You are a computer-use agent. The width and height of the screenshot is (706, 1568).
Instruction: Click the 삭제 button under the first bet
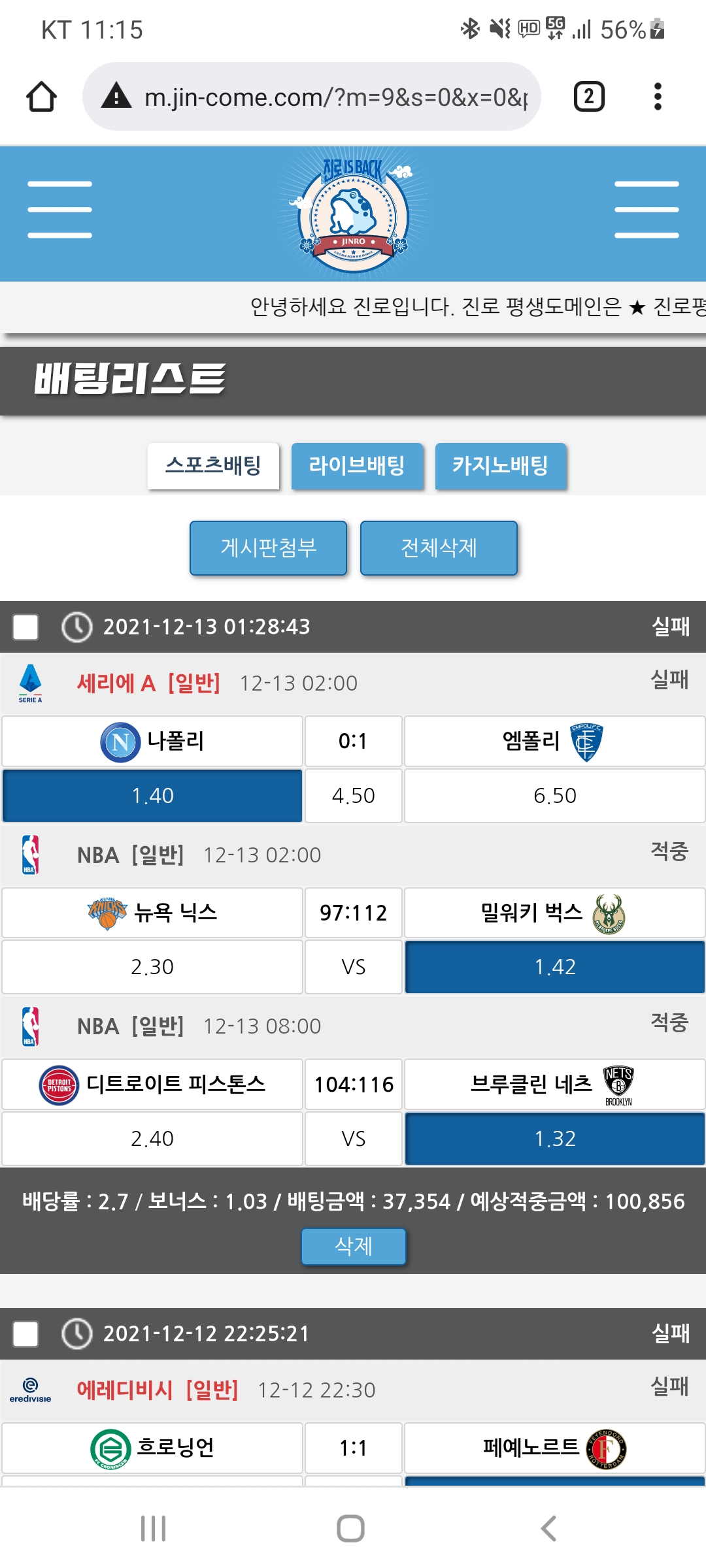pyautogui.click(x=353, y=1246)
